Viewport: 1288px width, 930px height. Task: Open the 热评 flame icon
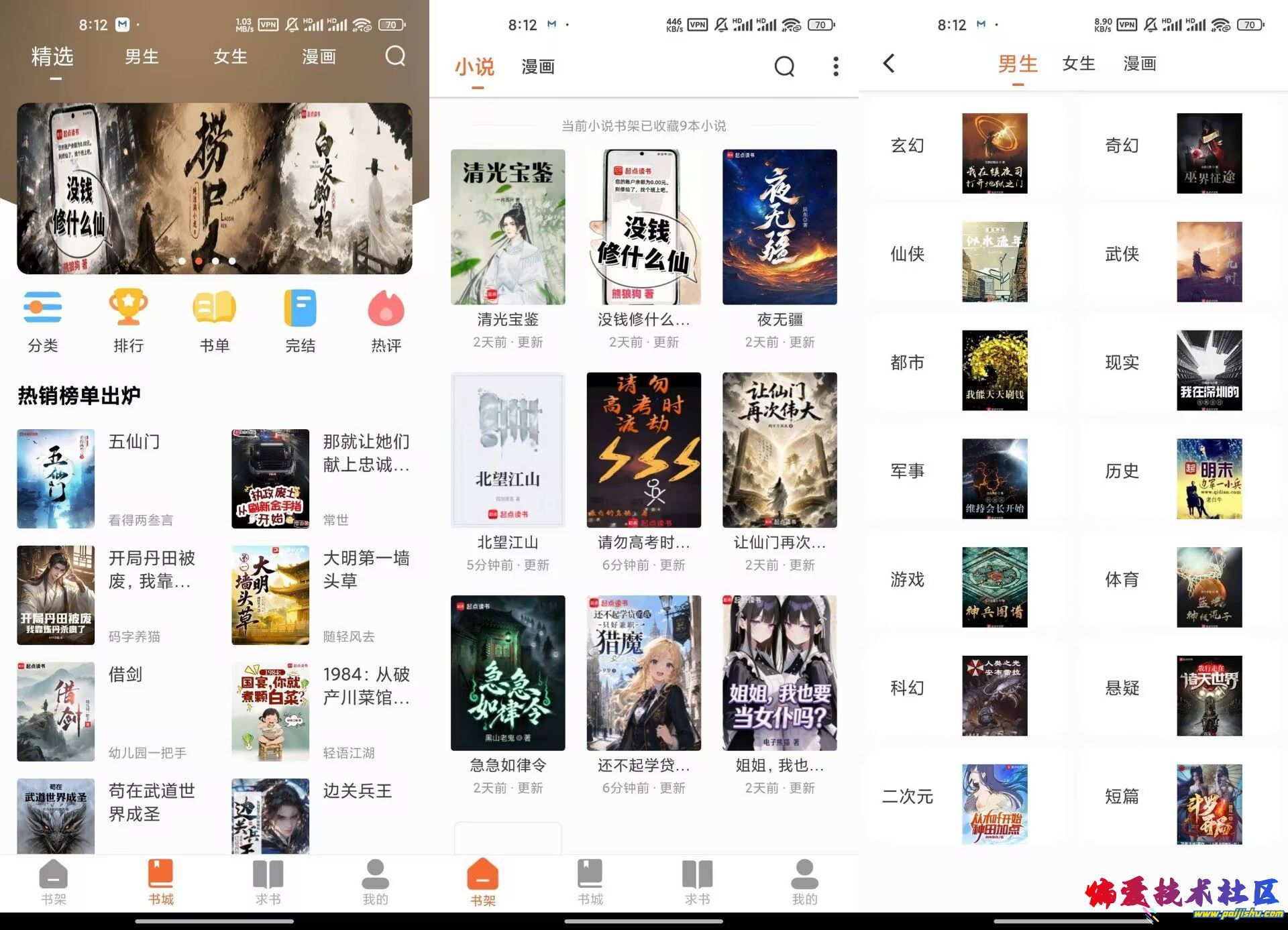pyautogui.click(x=386, y=308)
